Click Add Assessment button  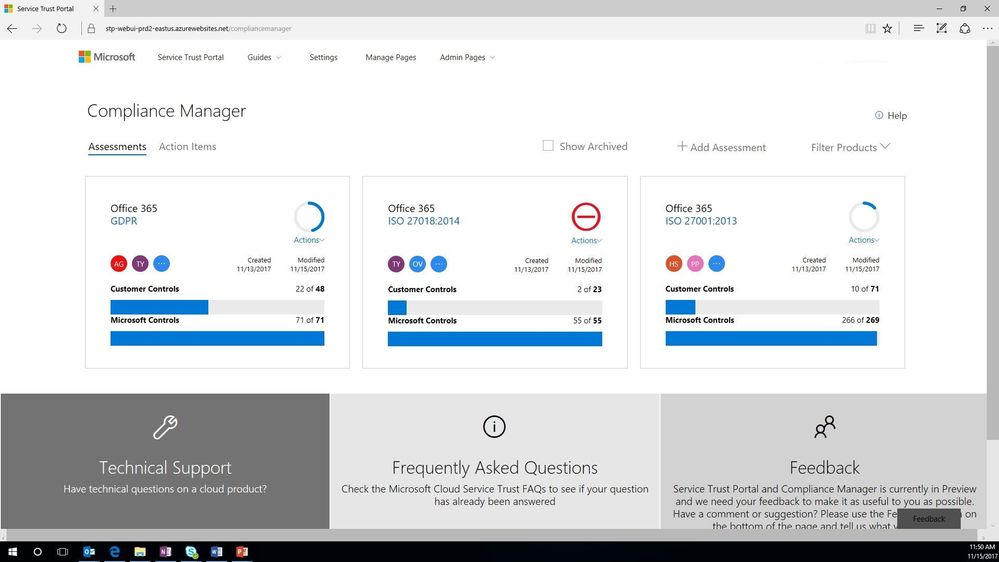[721, 147]
